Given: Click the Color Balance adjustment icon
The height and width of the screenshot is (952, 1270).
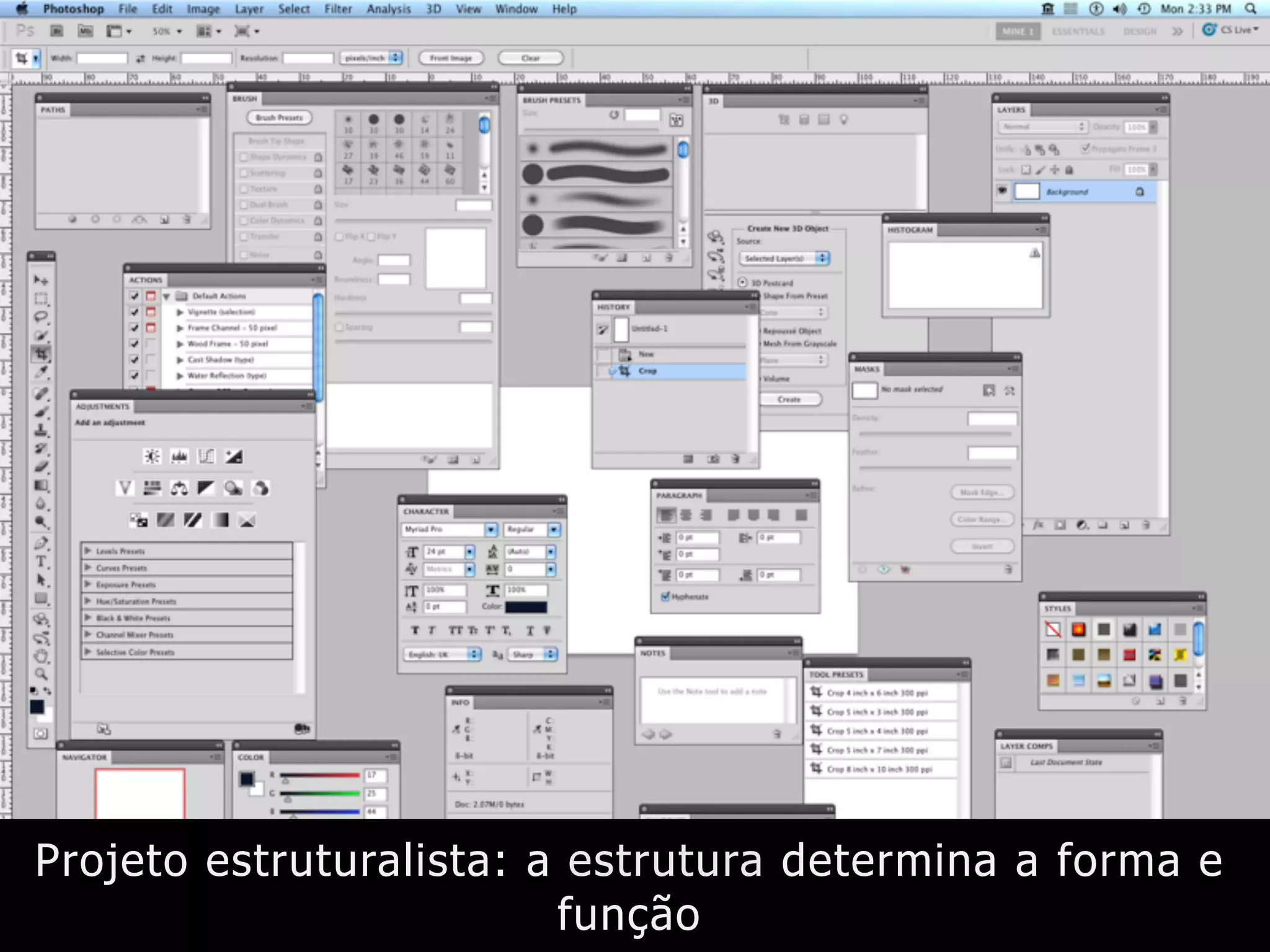Looking at the screenshot, I should [x=179, y=488].
